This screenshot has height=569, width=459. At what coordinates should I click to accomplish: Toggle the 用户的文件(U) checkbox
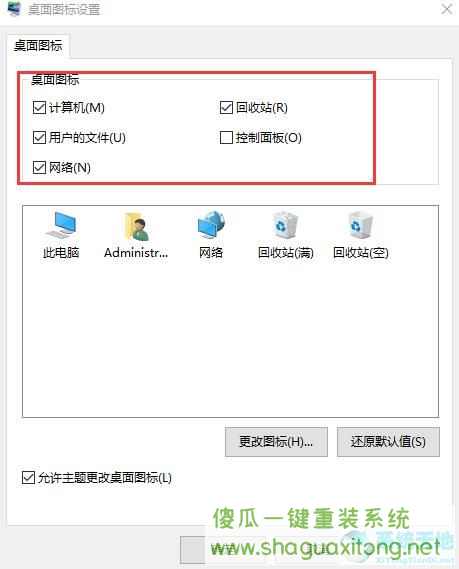tap(39, 138)
